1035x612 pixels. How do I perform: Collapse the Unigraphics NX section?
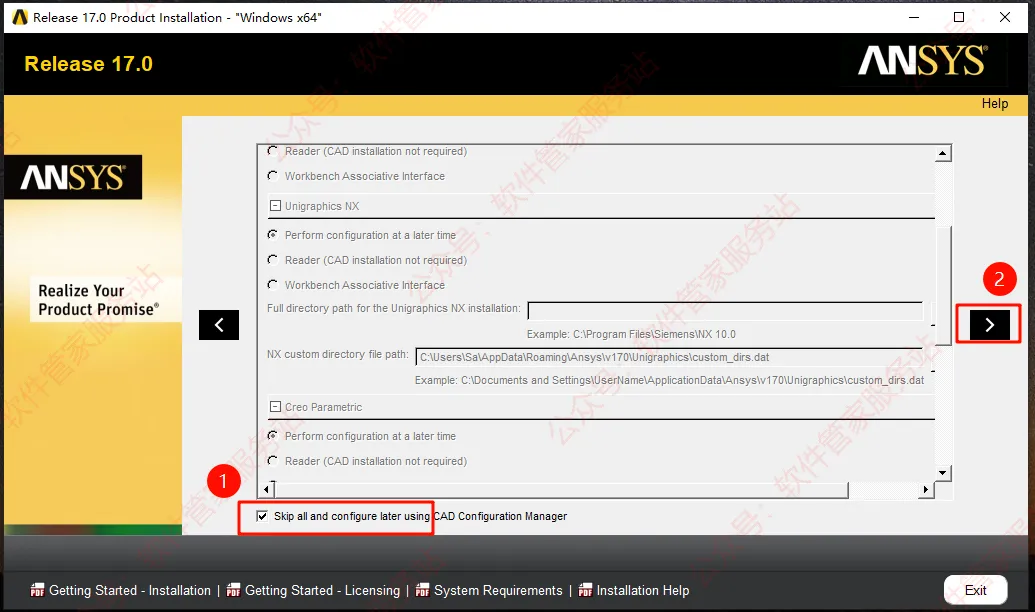(x=275, y=206)
